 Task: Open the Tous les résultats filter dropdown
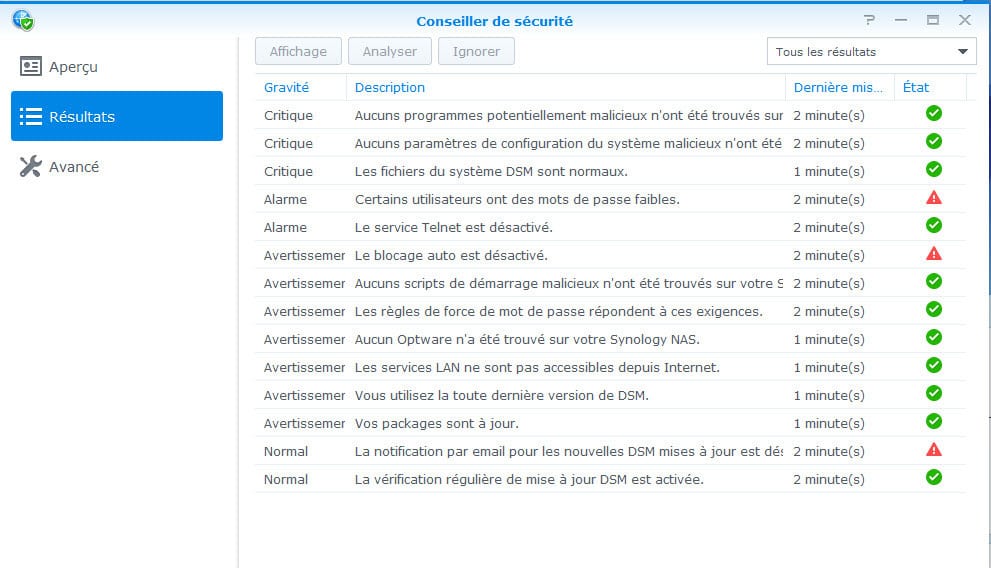point(872,52)
